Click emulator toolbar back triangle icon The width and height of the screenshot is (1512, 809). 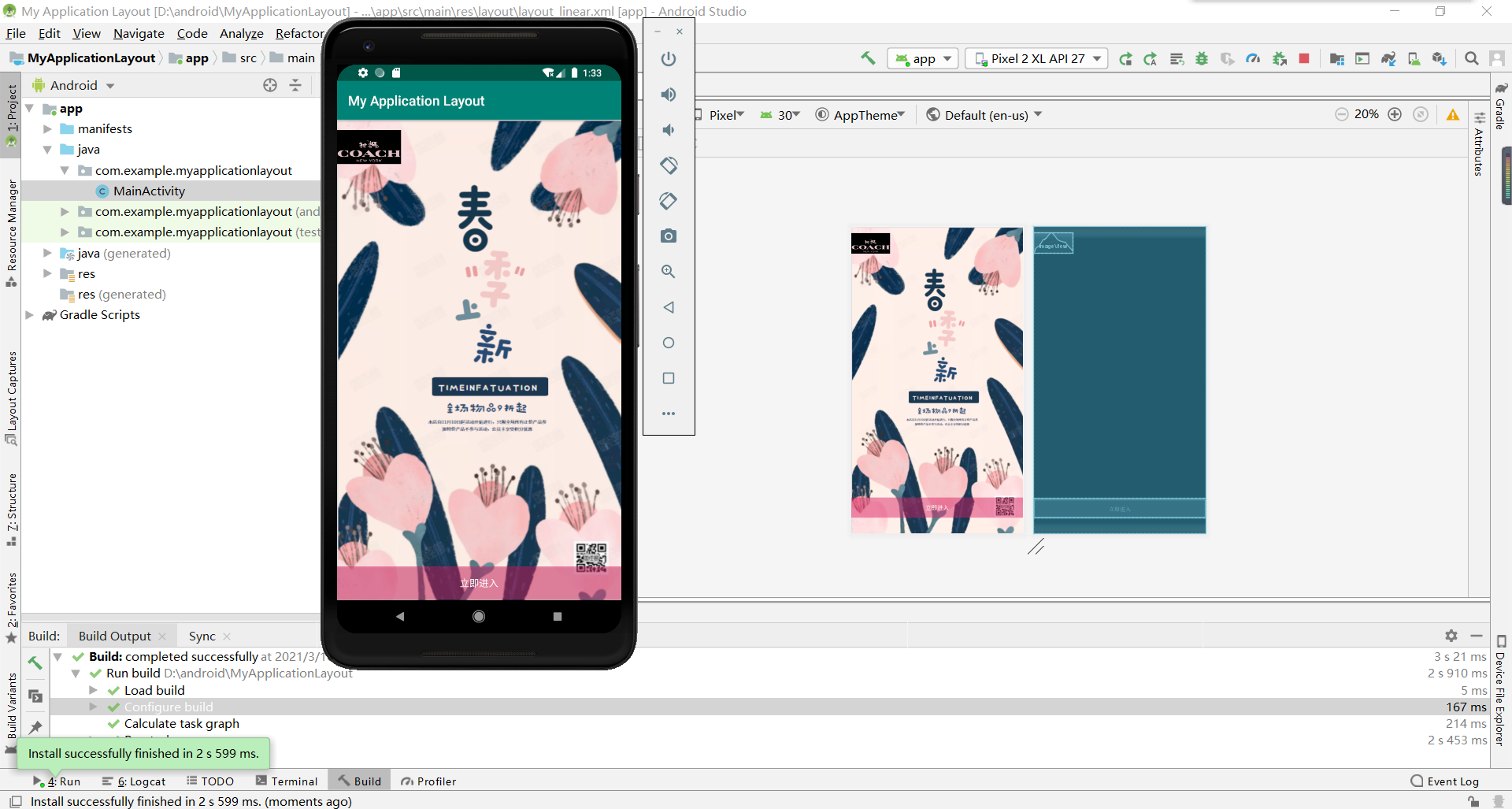[669, 307]
